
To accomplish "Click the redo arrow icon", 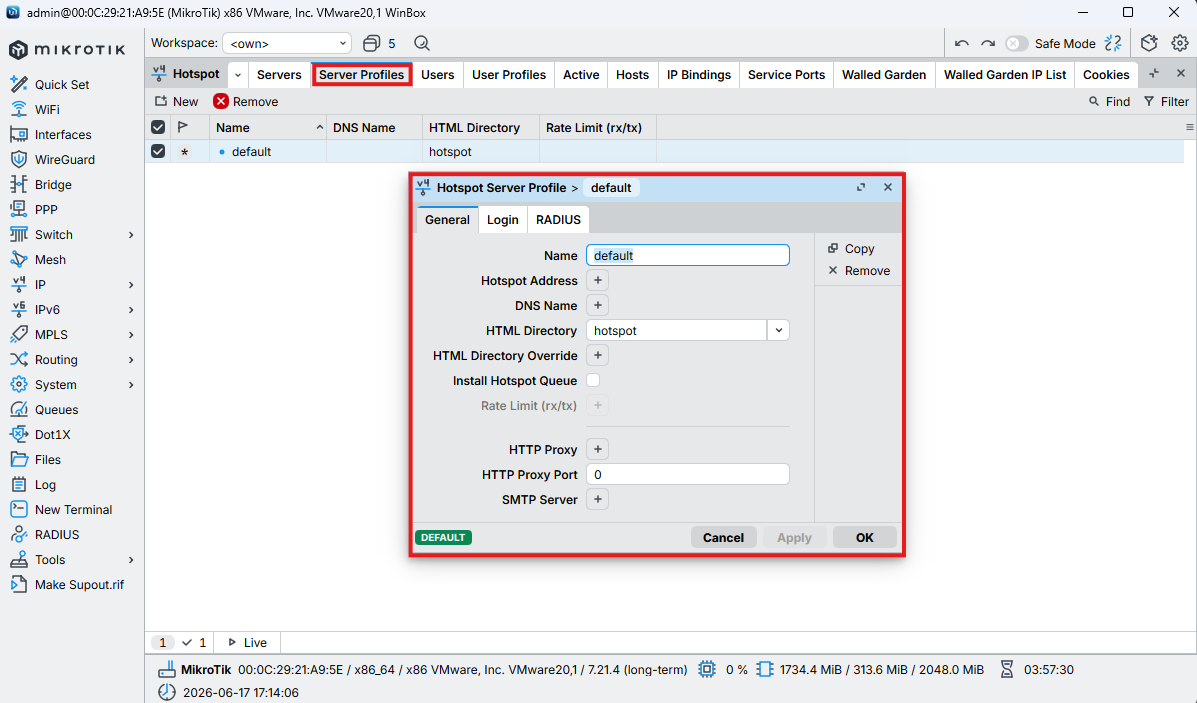I will 988,44.
